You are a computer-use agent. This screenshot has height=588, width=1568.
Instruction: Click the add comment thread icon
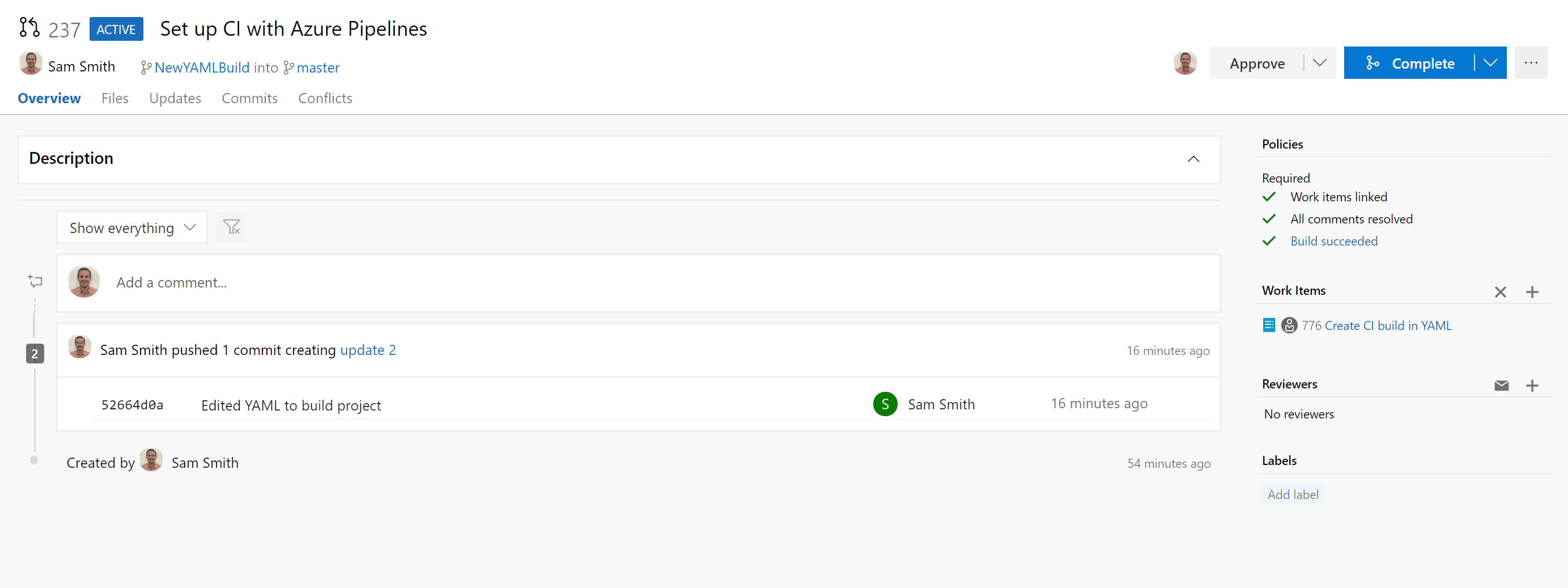[35, 281]
